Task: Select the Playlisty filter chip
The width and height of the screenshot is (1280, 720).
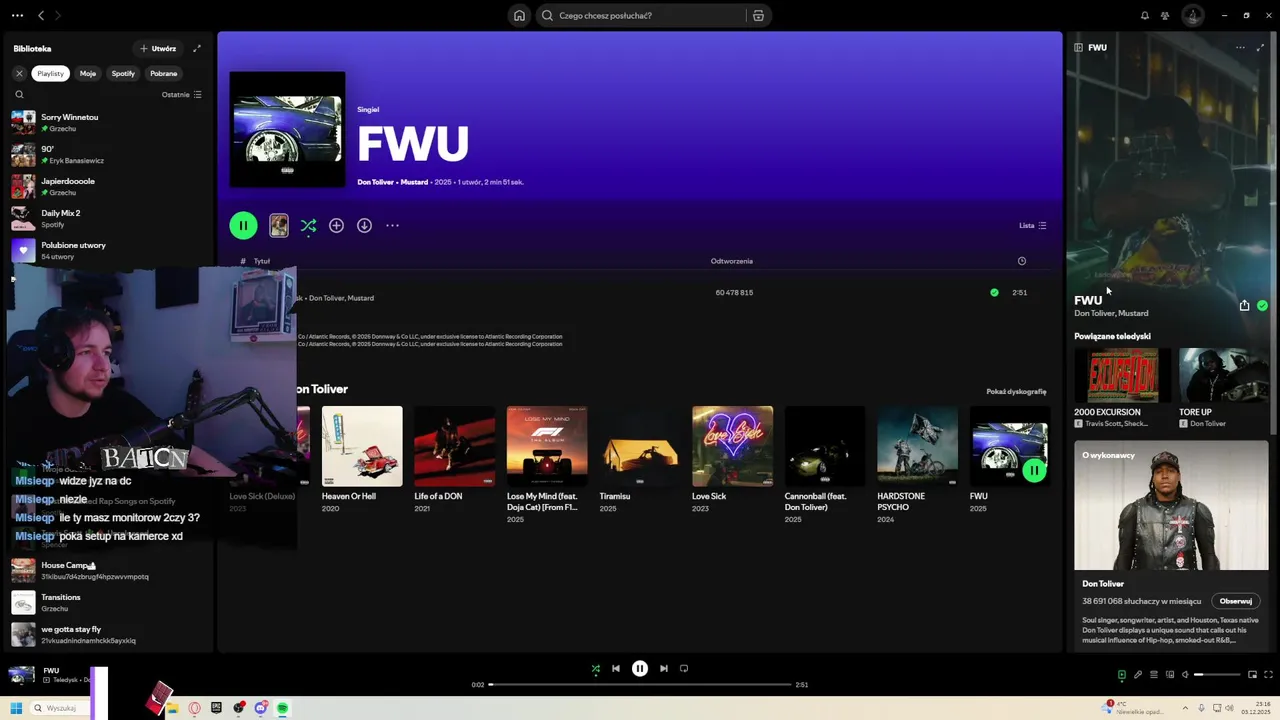Action: (50, 73)
